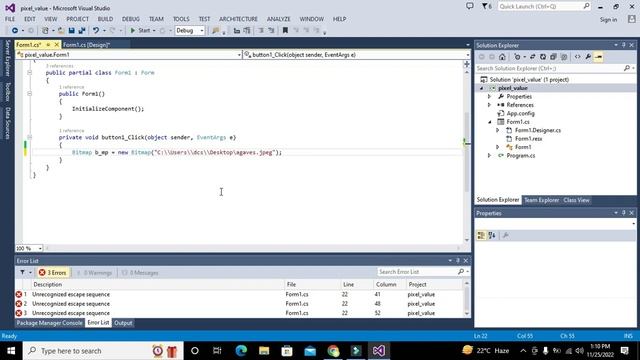
Task: Open the Data Sources side tab
Action: pyautogui.click(x=7, y=123)
